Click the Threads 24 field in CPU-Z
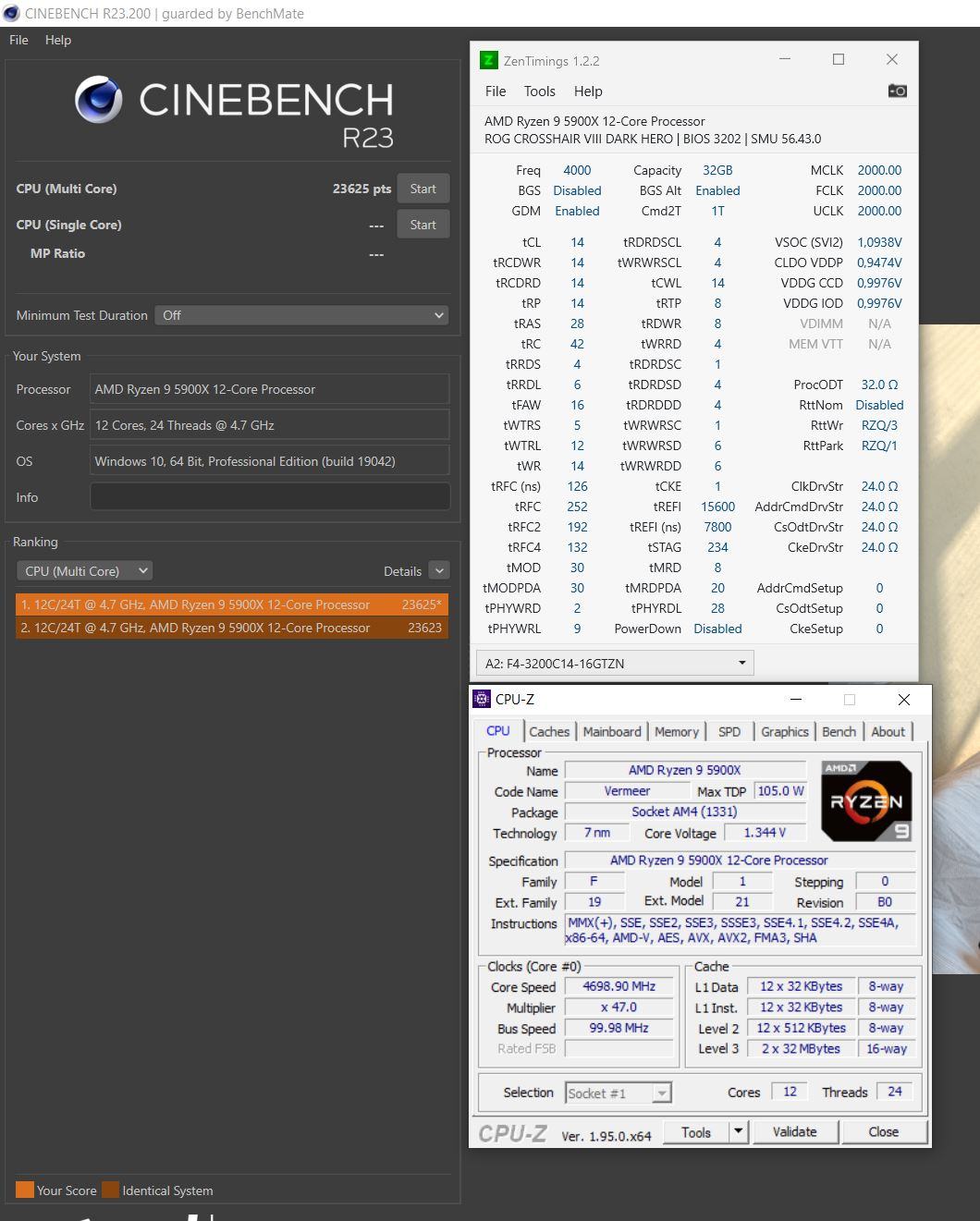The height and width of the screenshot is (1221, 980). pyautogui.click(x=895, y=1092)
